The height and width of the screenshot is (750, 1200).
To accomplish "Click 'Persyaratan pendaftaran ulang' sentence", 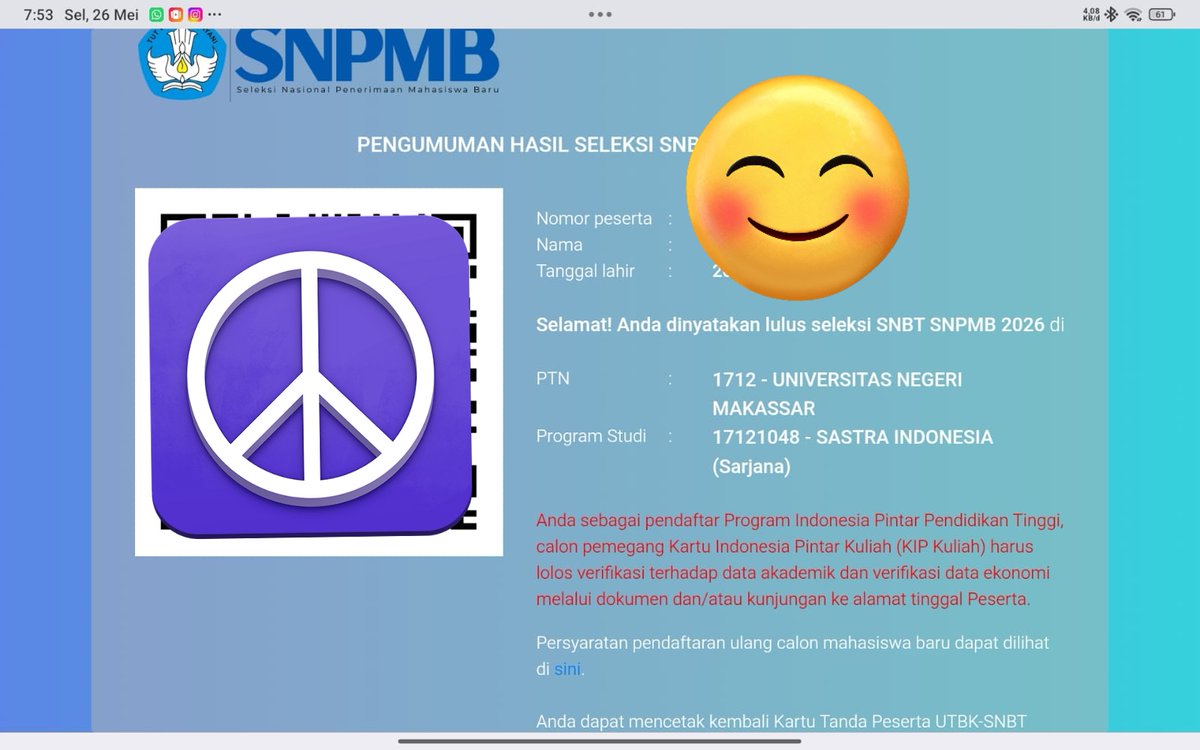I will (793, 656).
